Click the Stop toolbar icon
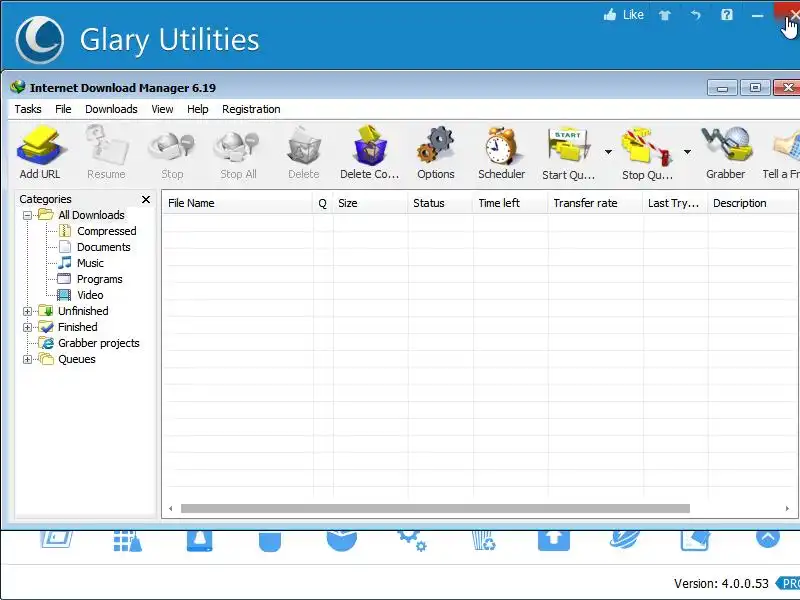Screen dimensions: 800x600 point(172,152)
